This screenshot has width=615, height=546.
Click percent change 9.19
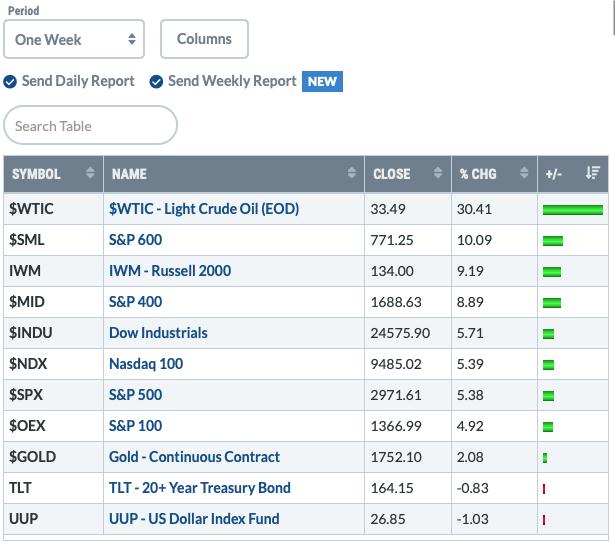[x=470, y=271]
